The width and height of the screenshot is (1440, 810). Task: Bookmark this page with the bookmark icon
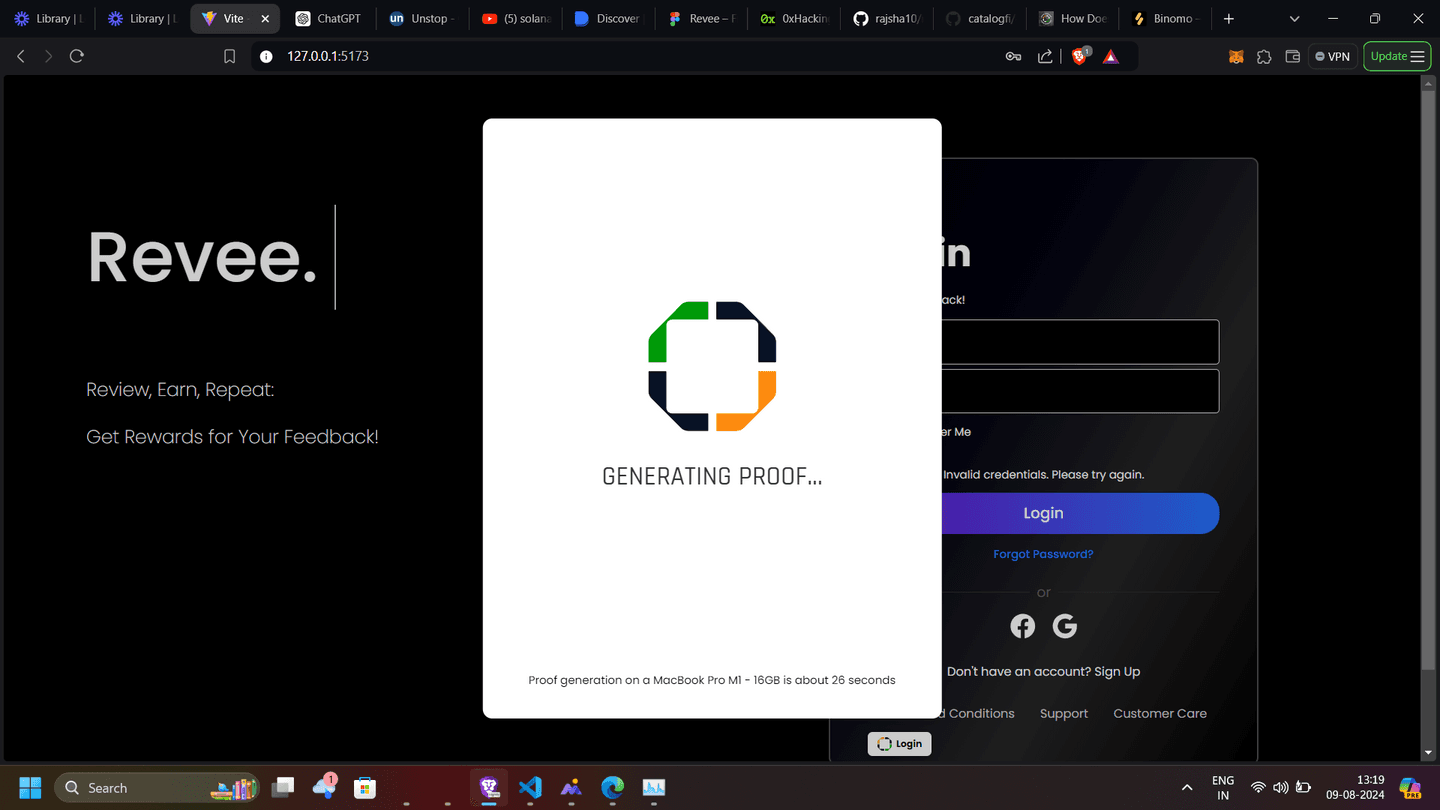[229, 57]
